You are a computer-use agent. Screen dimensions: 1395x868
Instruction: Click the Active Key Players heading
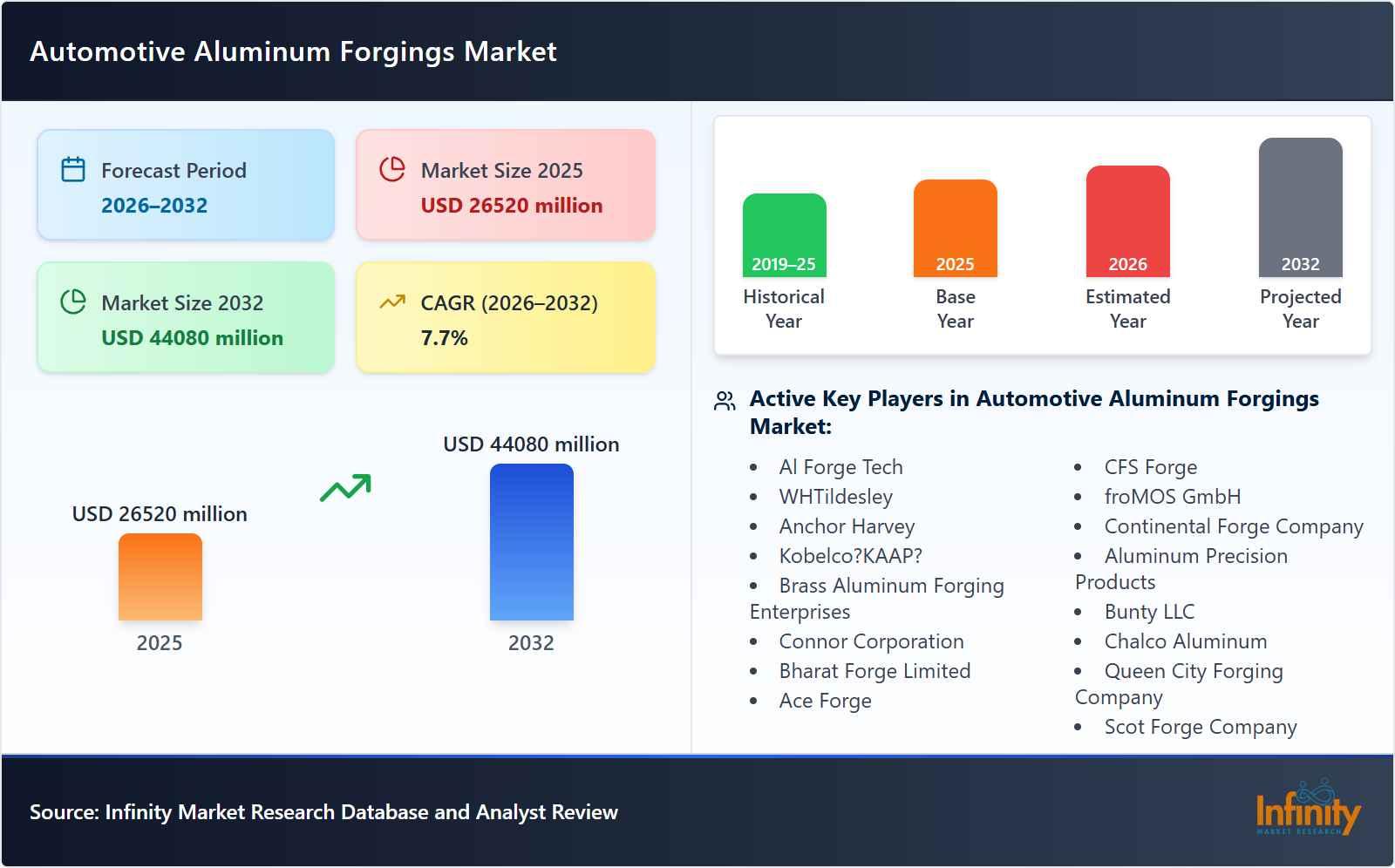click(1034, 412)
